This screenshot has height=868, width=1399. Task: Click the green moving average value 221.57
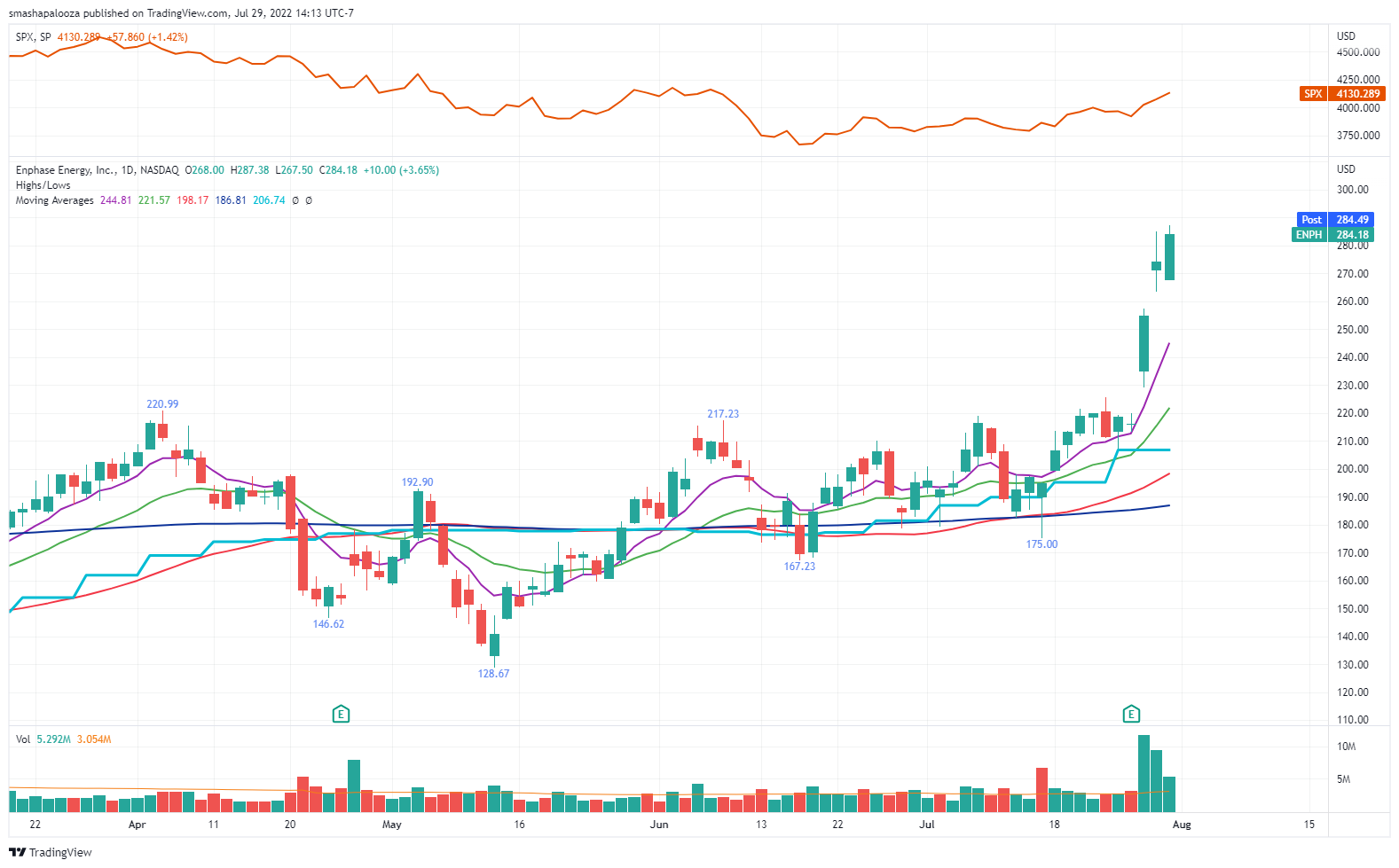point(154,200)
